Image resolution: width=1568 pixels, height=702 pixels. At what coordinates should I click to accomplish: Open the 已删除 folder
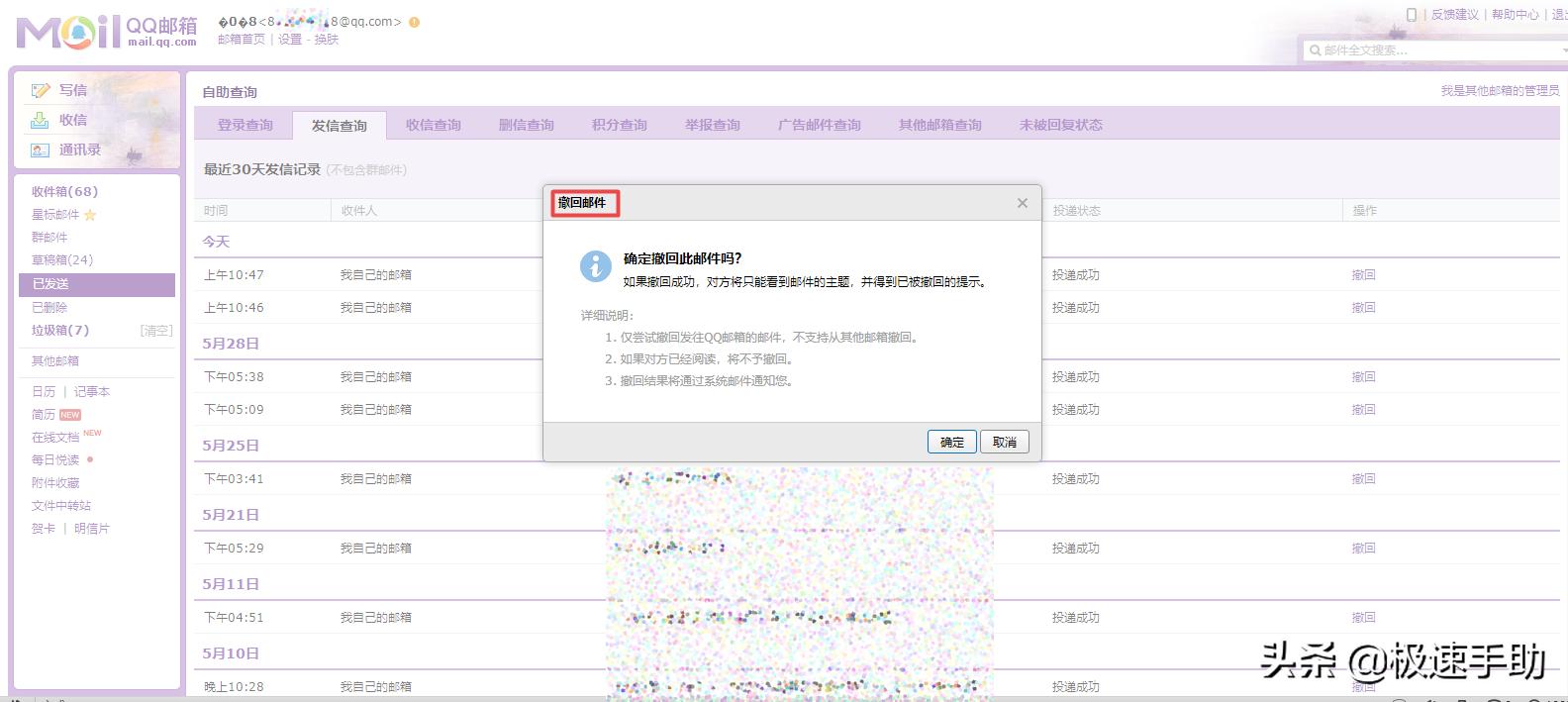point(49,308)
